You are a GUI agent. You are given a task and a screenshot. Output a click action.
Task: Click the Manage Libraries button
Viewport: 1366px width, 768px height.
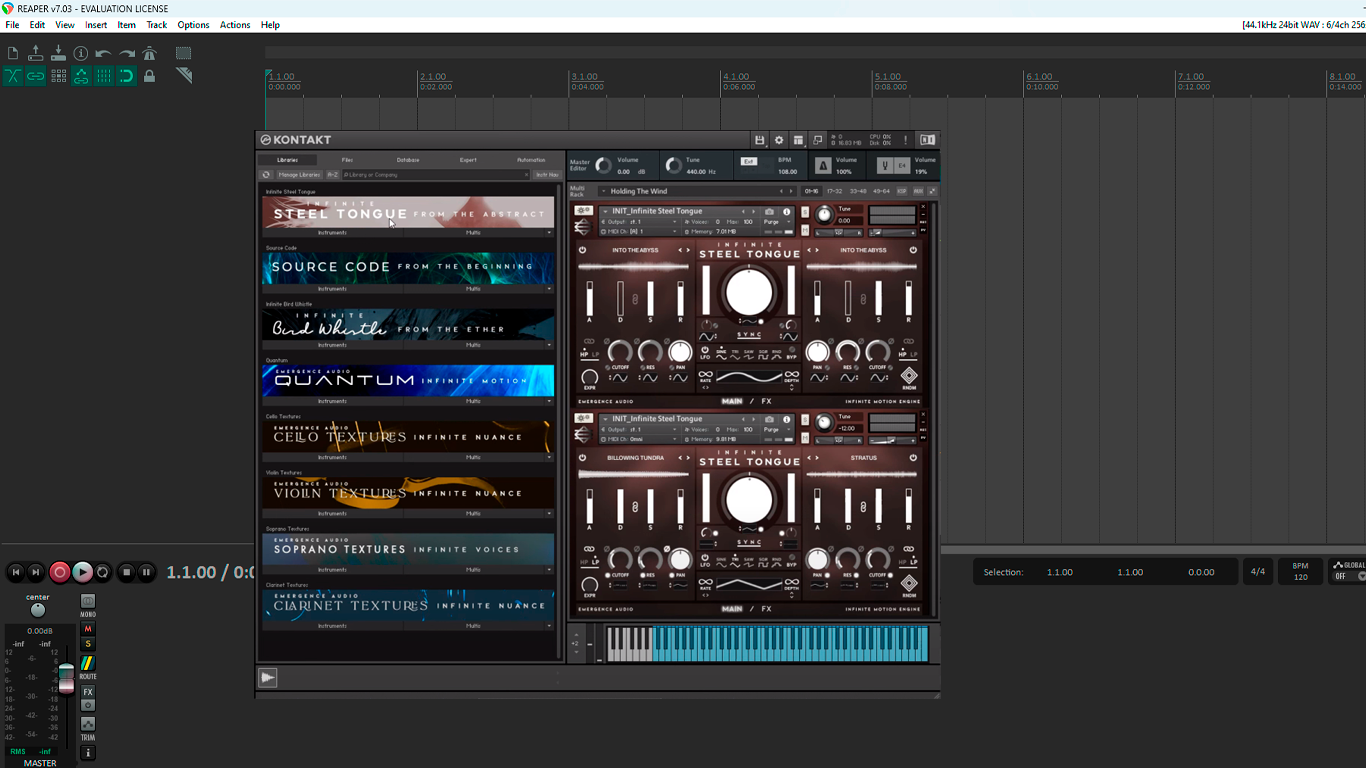click(299, 175)
